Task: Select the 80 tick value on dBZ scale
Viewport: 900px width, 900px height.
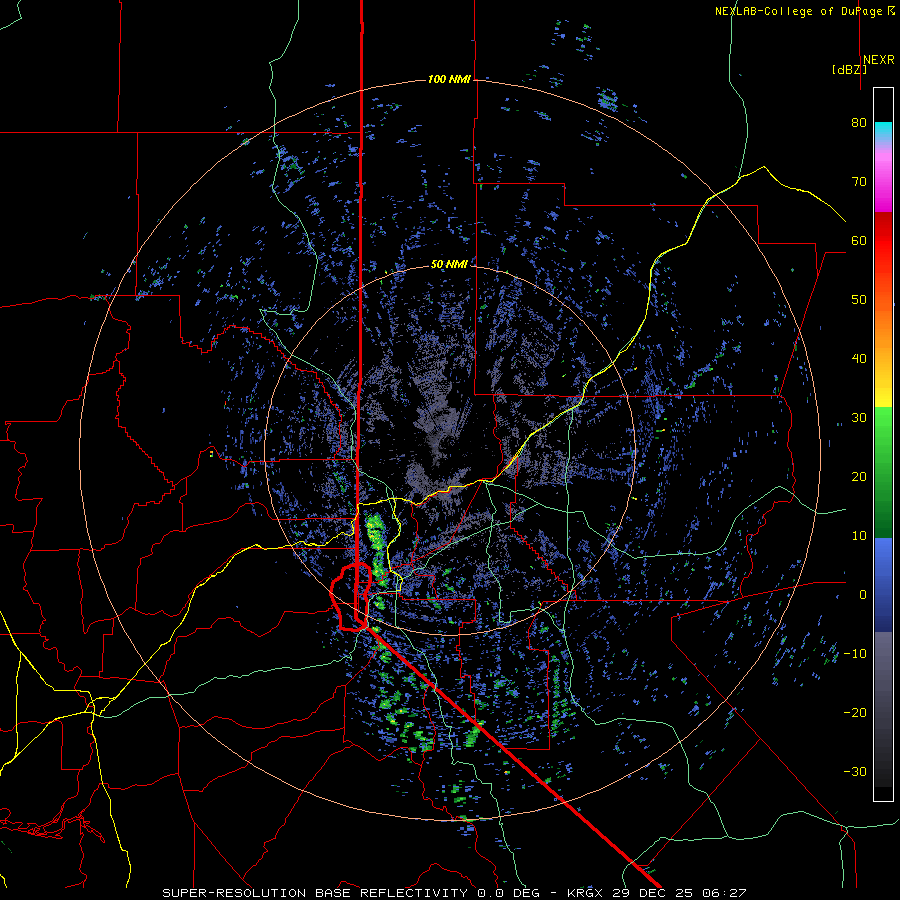Action: (x=859, y=123)
